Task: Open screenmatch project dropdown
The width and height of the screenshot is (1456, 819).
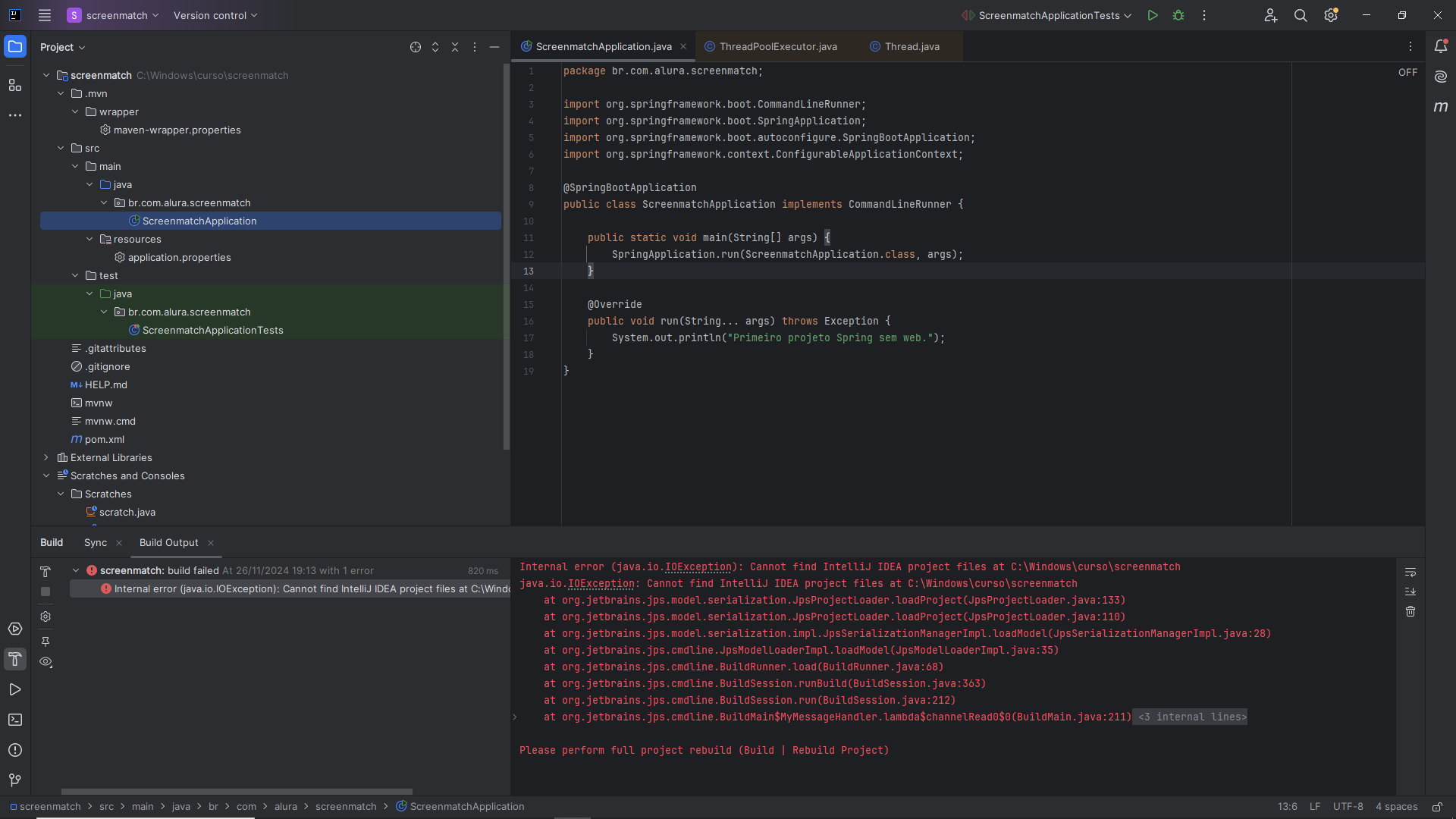Action: click(113, 15)
